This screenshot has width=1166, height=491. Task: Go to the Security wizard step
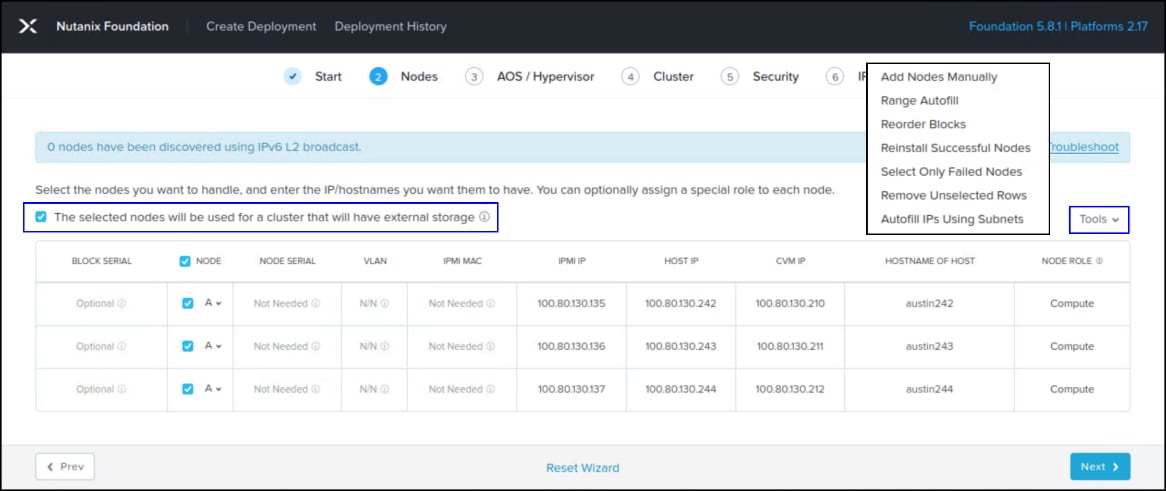[x=776, y=77]
